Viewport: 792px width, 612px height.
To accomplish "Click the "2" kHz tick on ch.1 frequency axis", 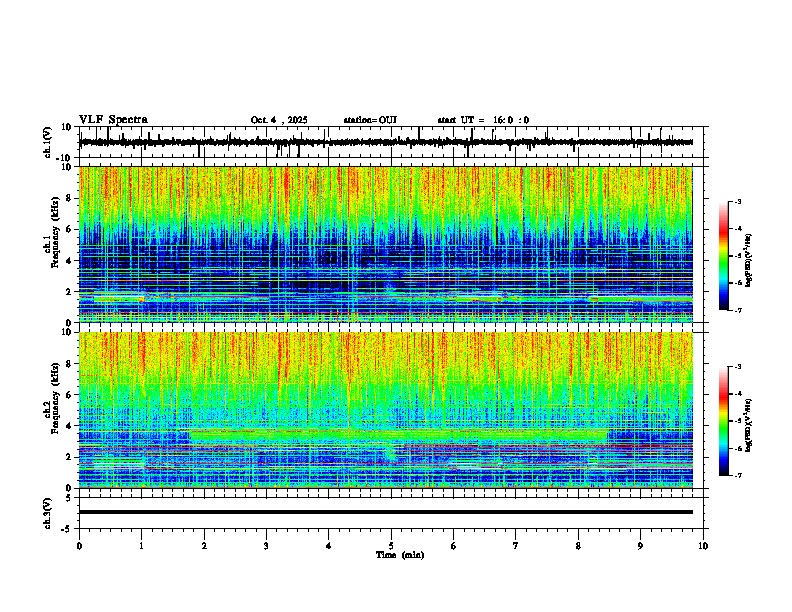I will point(69,291).
